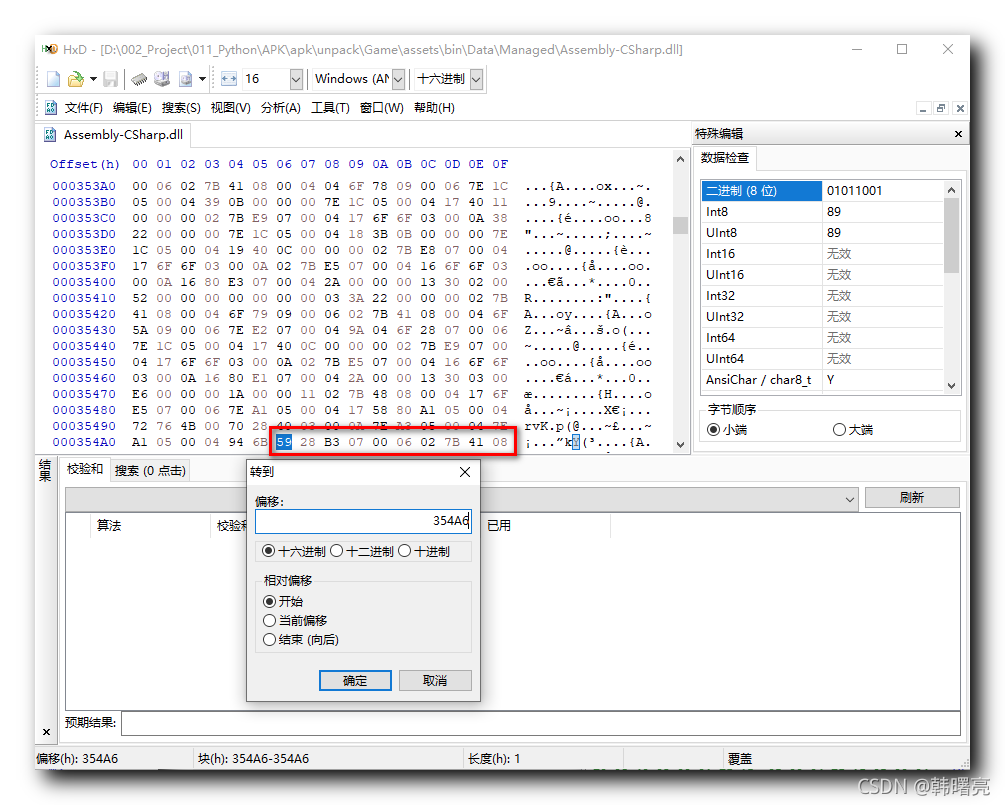Image resolution: width=1005 pixels, height=805 pixels.
Task: Open the 帮助(H) menu
Action: tap(434, 108)
